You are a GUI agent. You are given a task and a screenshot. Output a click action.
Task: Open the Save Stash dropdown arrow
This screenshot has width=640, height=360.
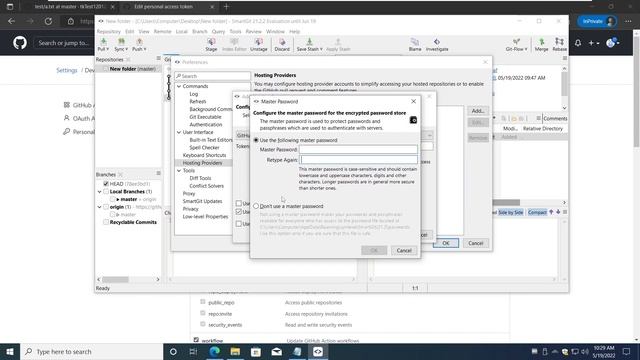click(x=321, y=49)
